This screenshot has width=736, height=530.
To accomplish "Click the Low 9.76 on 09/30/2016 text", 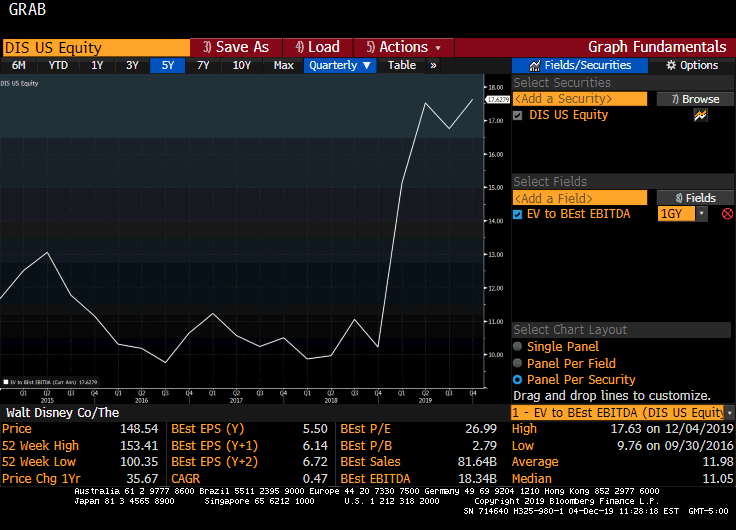I will [675, 446].
